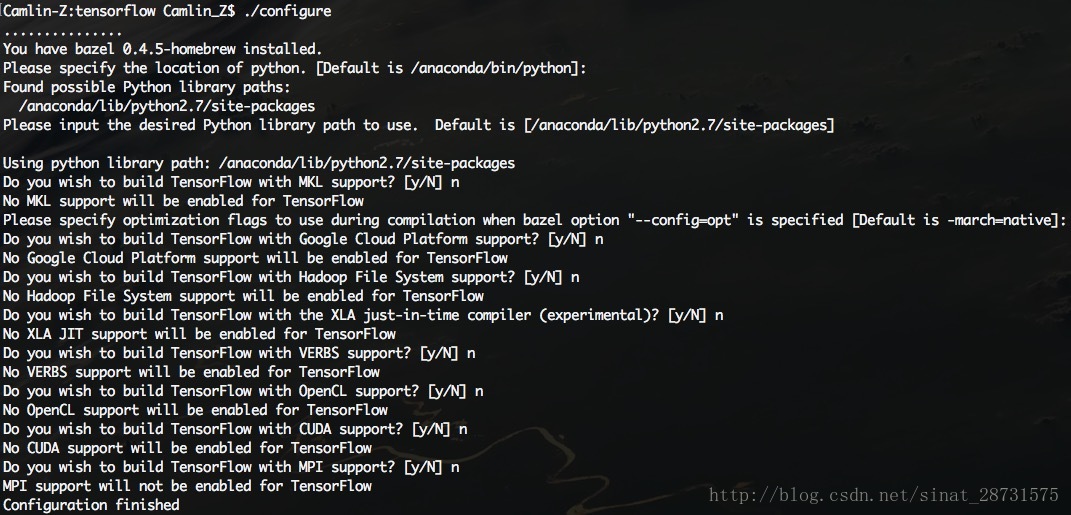
Task: Click the Google Cloud Platform support question
Action: click(x=303, y=240)
